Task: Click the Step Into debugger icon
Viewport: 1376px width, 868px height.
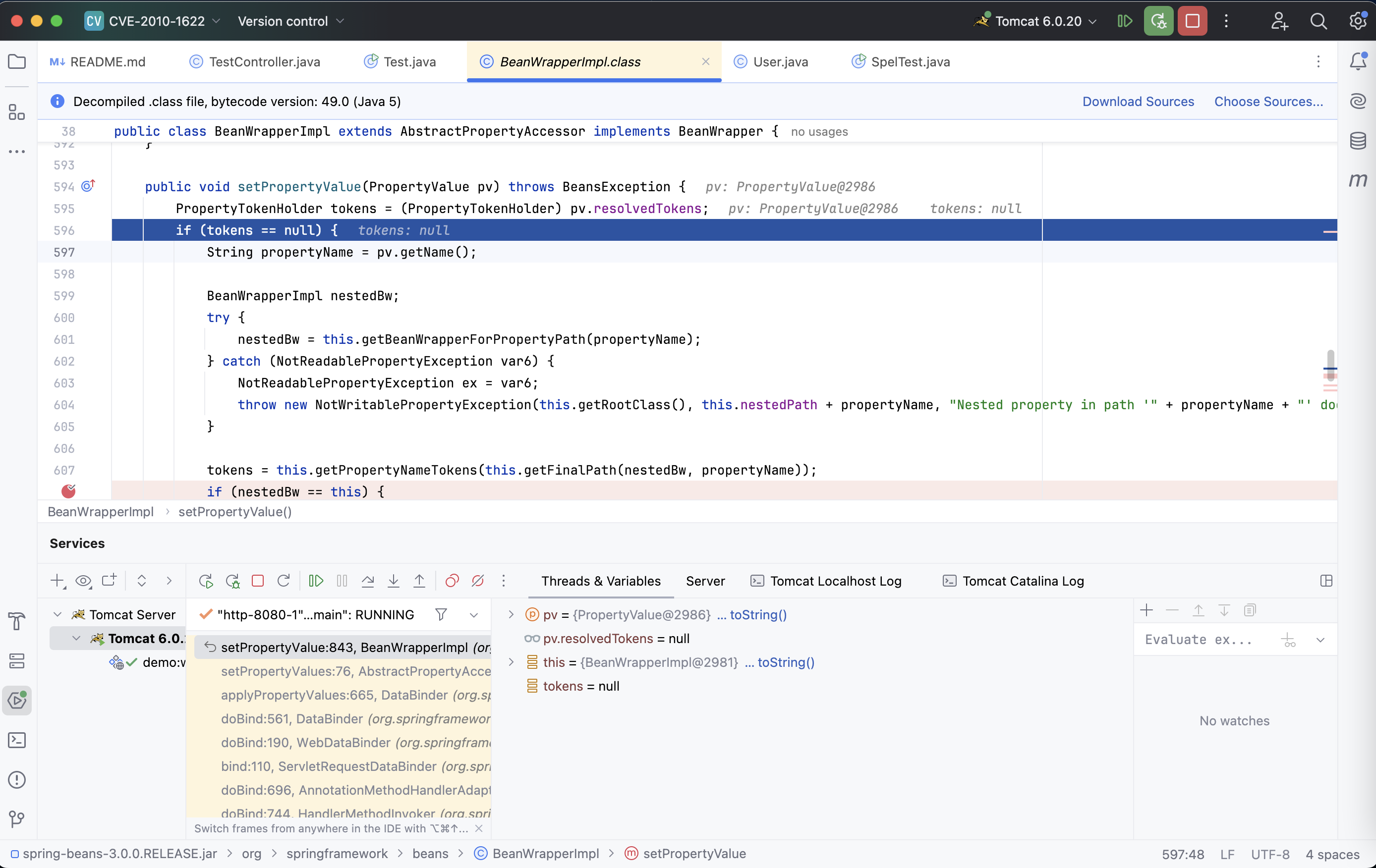Action: pos(393,581)
